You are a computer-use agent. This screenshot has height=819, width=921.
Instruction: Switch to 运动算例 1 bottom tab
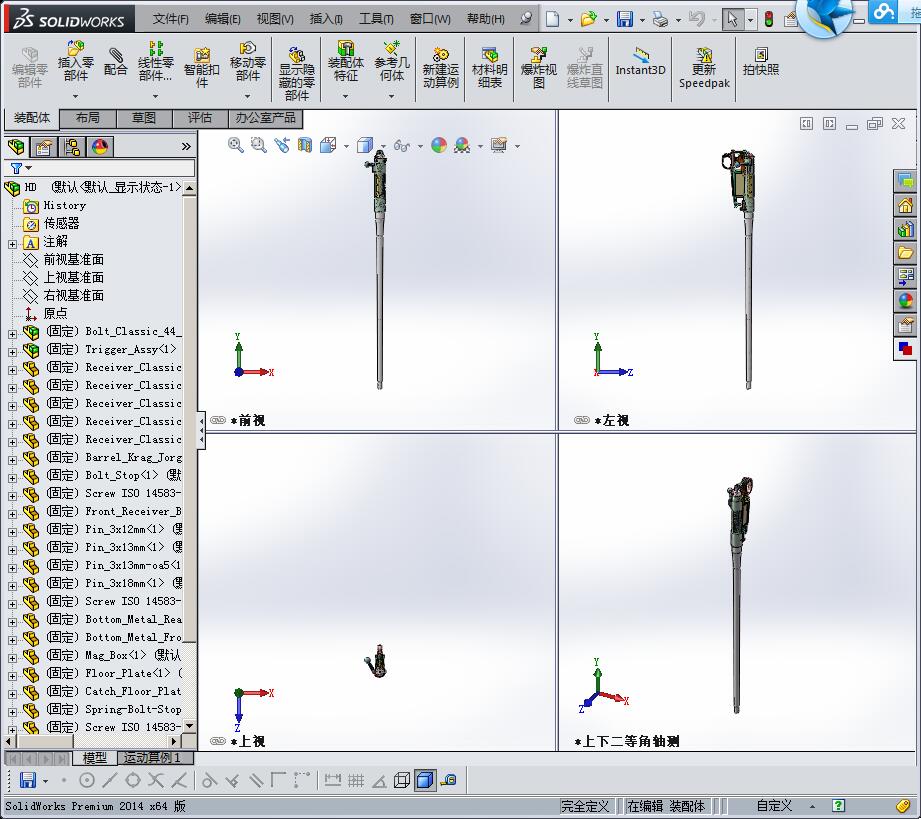pos(150,758)
